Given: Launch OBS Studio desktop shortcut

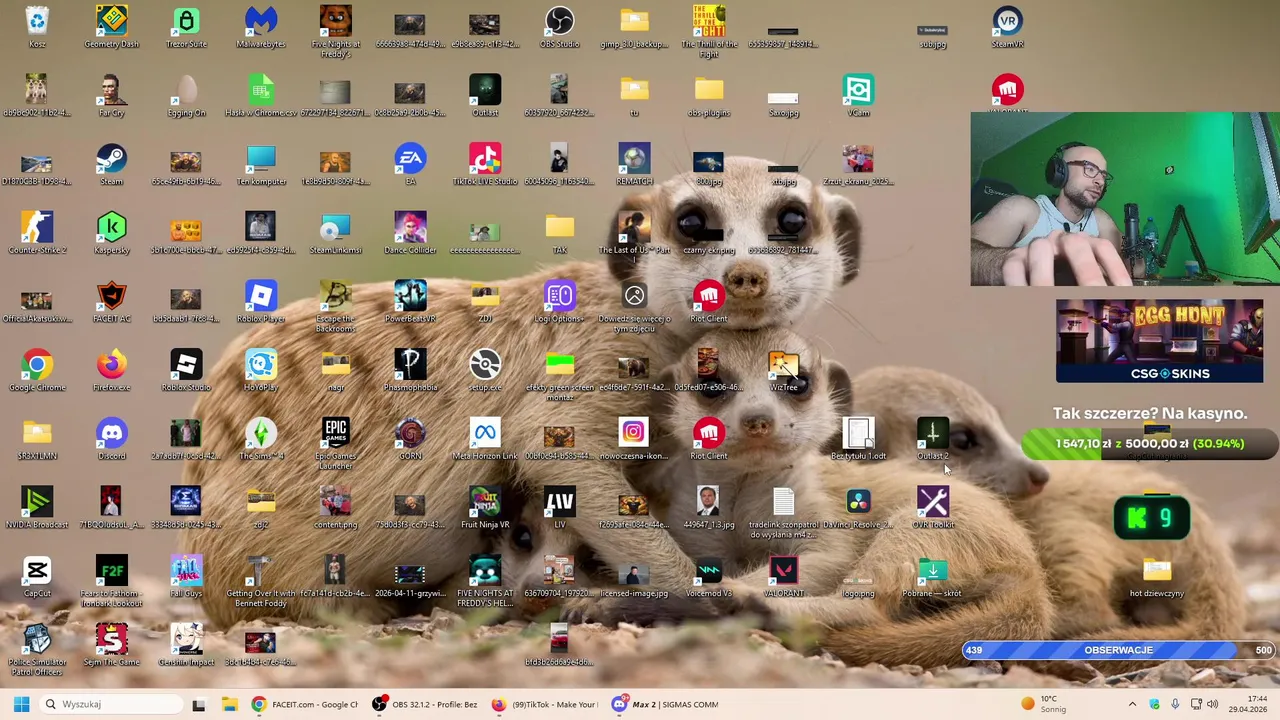Looking at the screenshot, I should coord(559,22).
